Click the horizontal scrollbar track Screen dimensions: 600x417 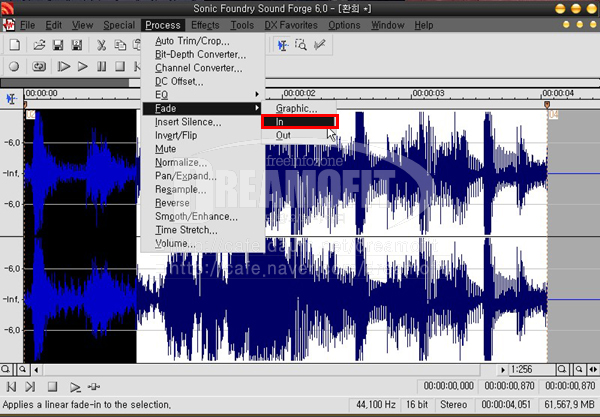[x=262, y=370]
